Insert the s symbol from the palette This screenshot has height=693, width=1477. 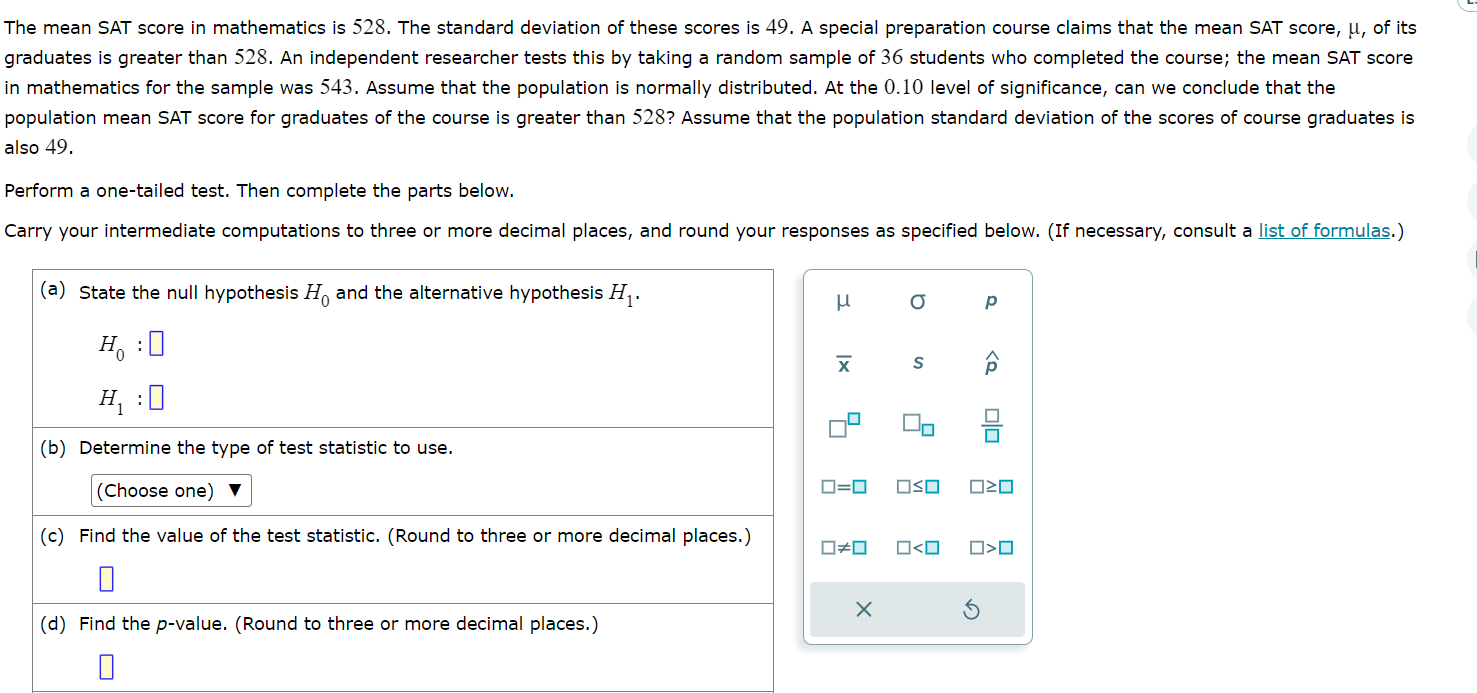tap(917, 364)
